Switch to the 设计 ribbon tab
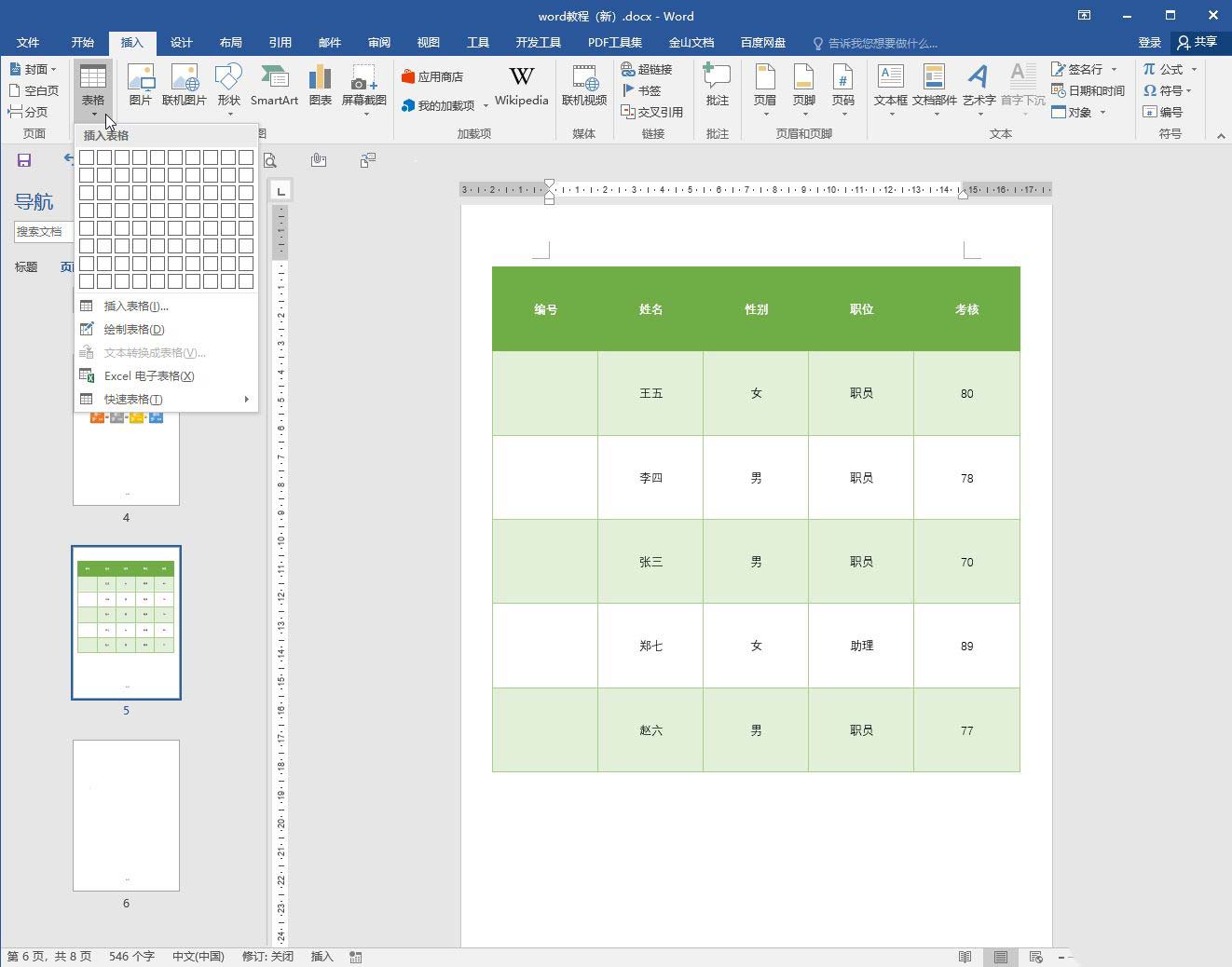Image resolution: width=1232 pixels, height=967 pixels. pos(181,43)
